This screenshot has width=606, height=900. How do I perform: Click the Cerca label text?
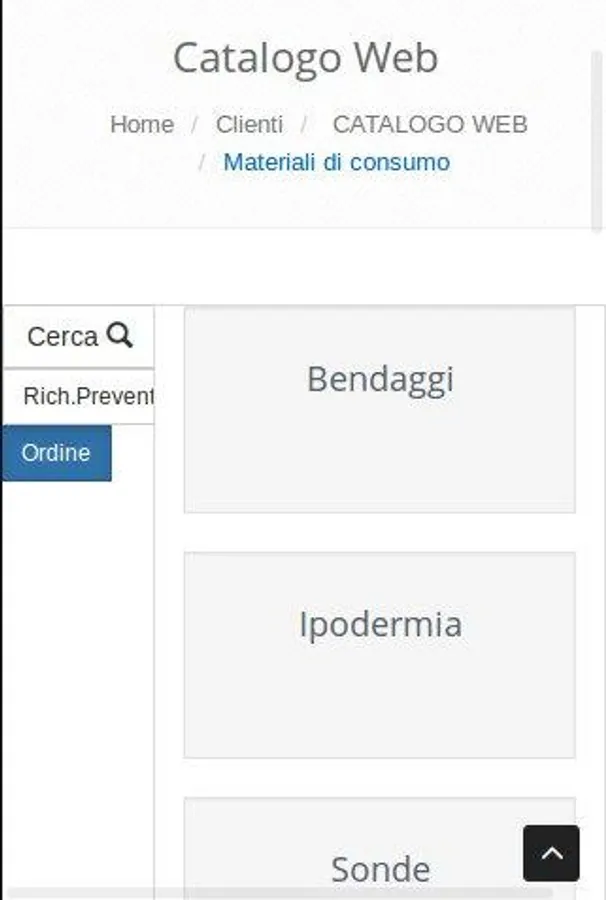coord(62,337)
